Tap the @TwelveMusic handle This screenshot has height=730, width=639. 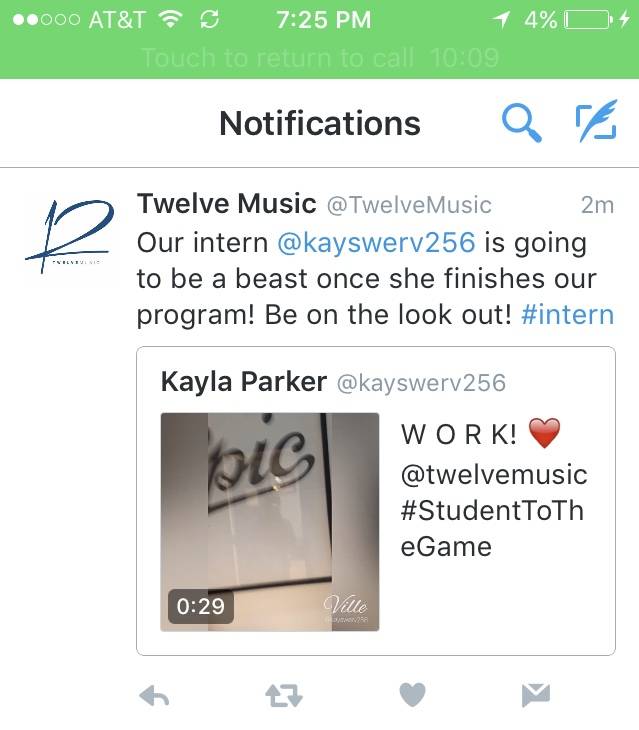409,205
